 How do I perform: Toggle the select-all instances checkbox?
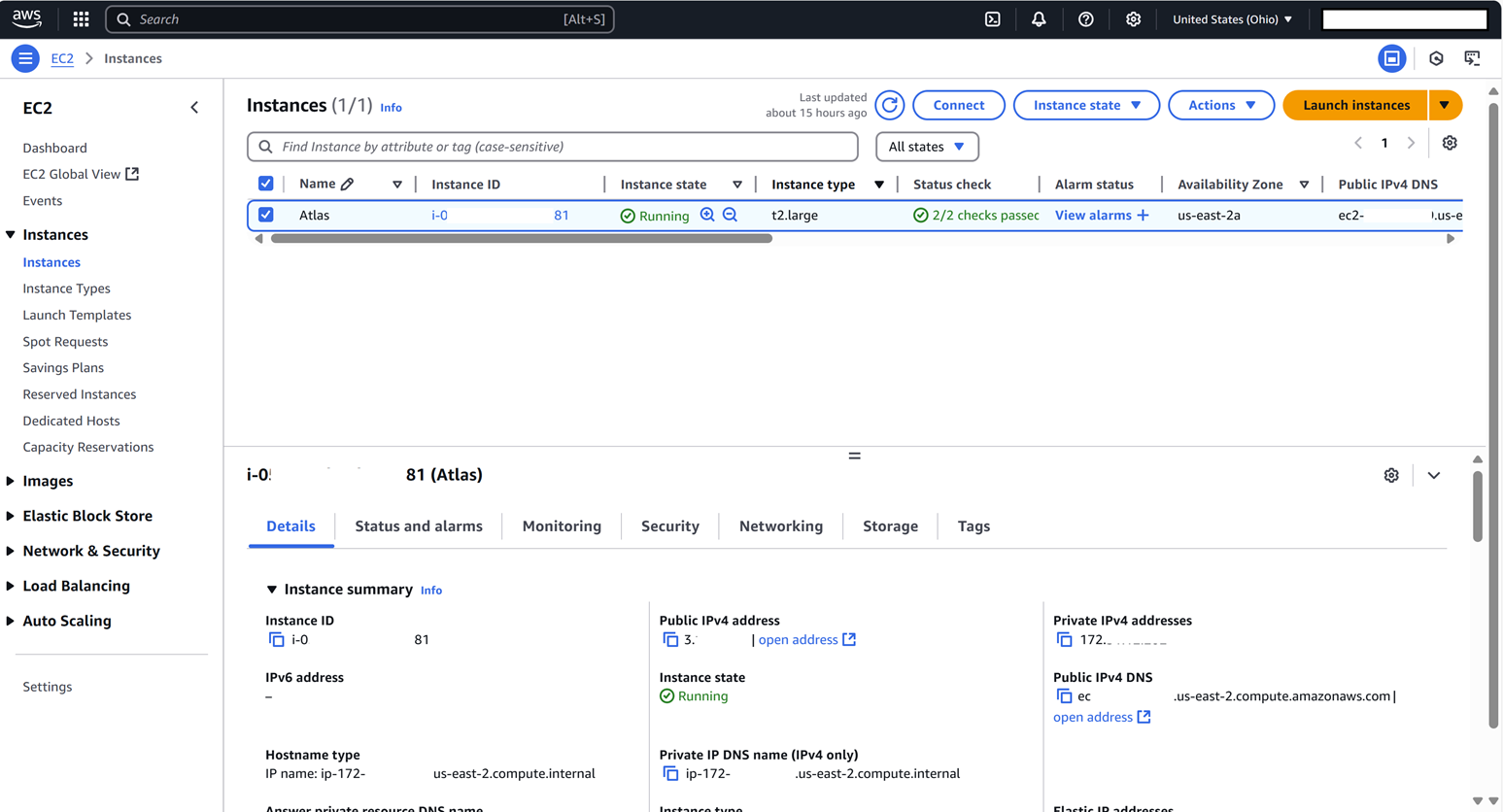pos(265,184)
